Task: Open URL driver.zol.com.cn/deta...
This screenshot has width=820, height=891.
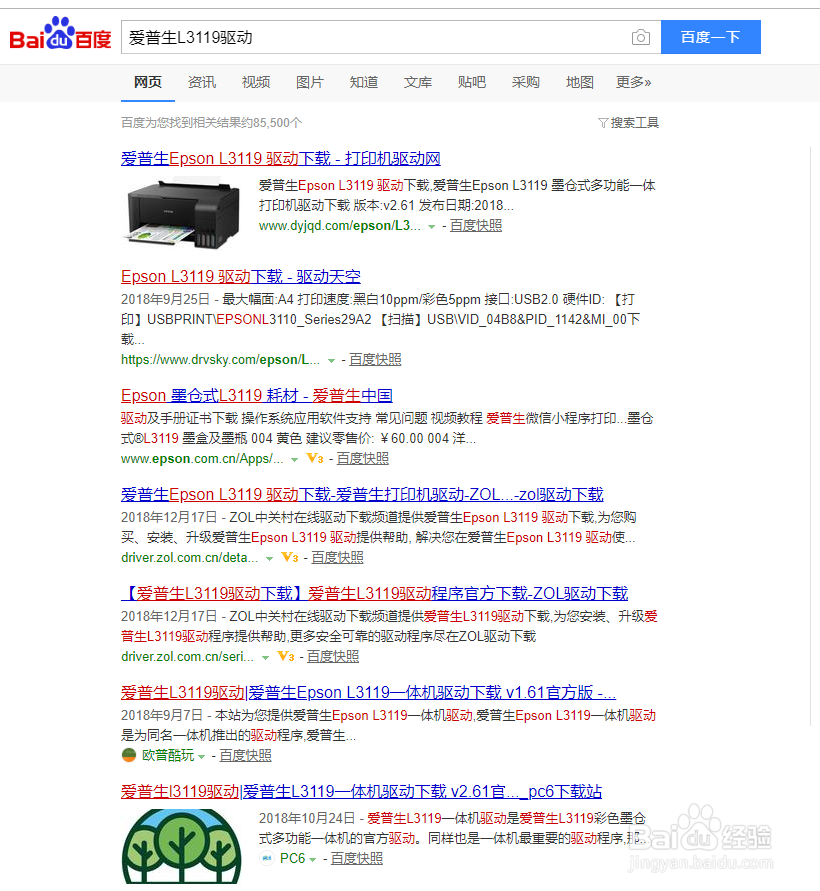Action: [190, 557]
